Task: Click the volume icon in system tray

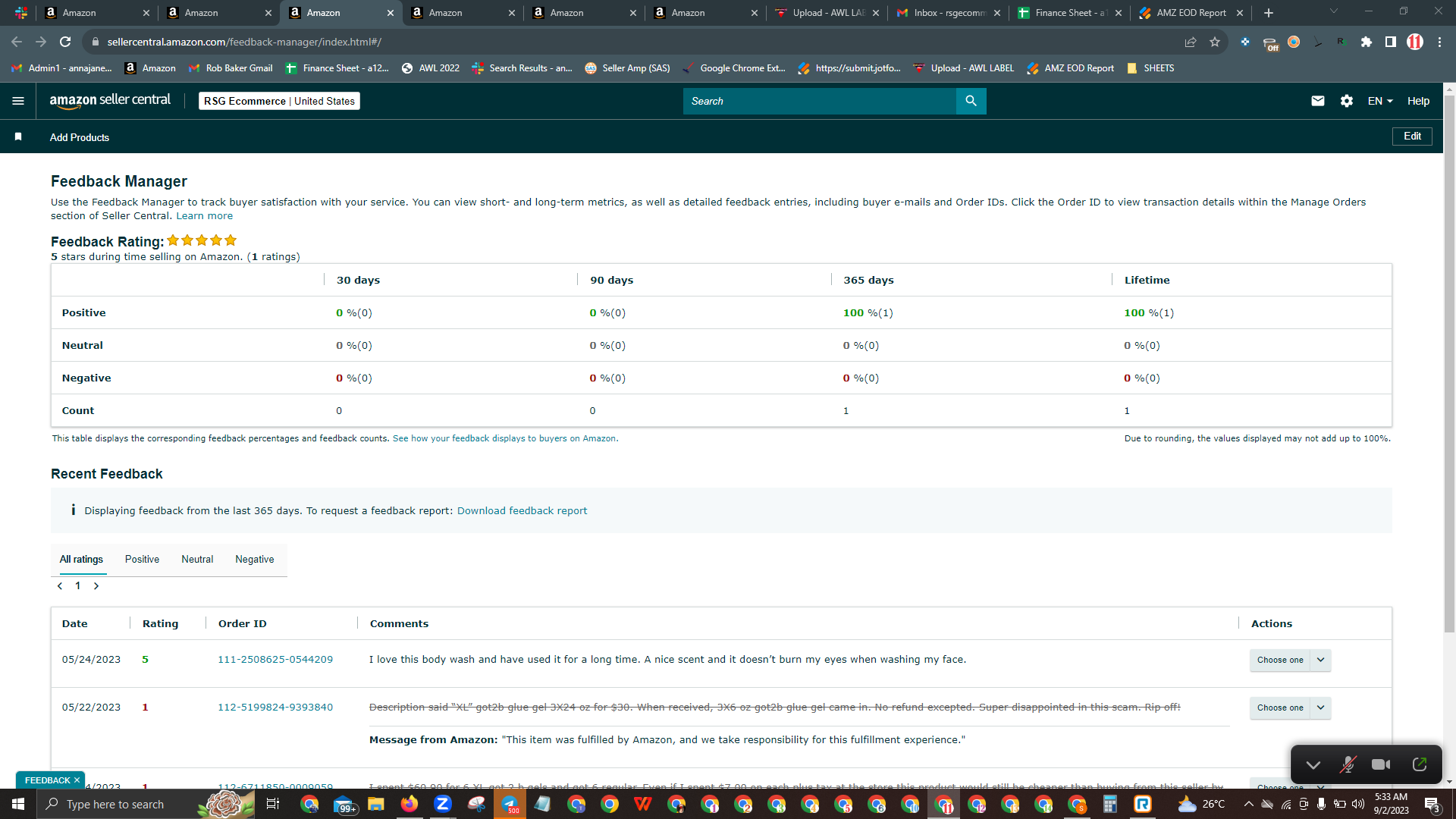Action: (x=1357, y=804)
